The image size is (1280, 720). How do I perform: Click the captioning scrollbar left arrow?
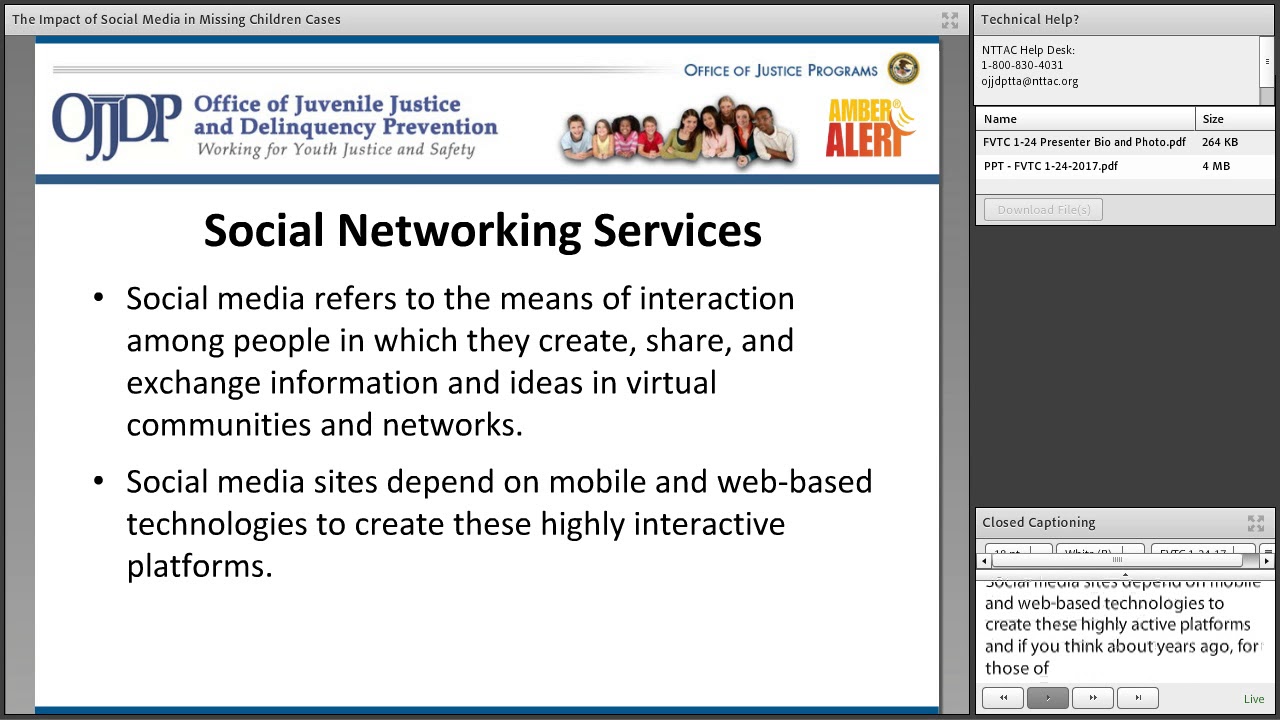(984, 561)
